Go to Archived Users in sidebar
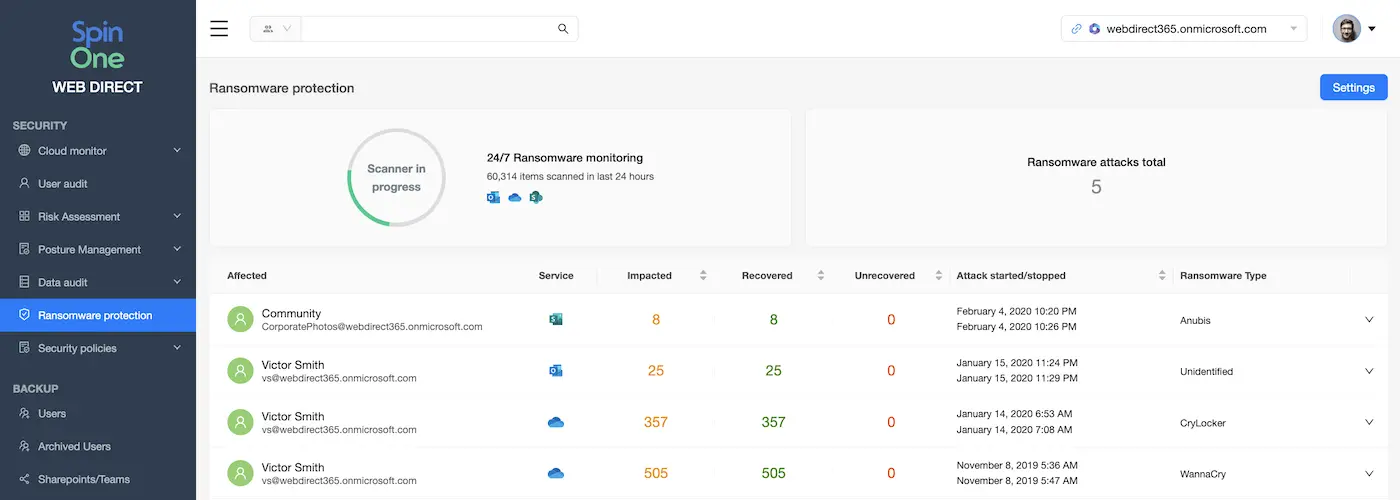Viewport: 1400px width, 500px height. (x=74, y=446)
